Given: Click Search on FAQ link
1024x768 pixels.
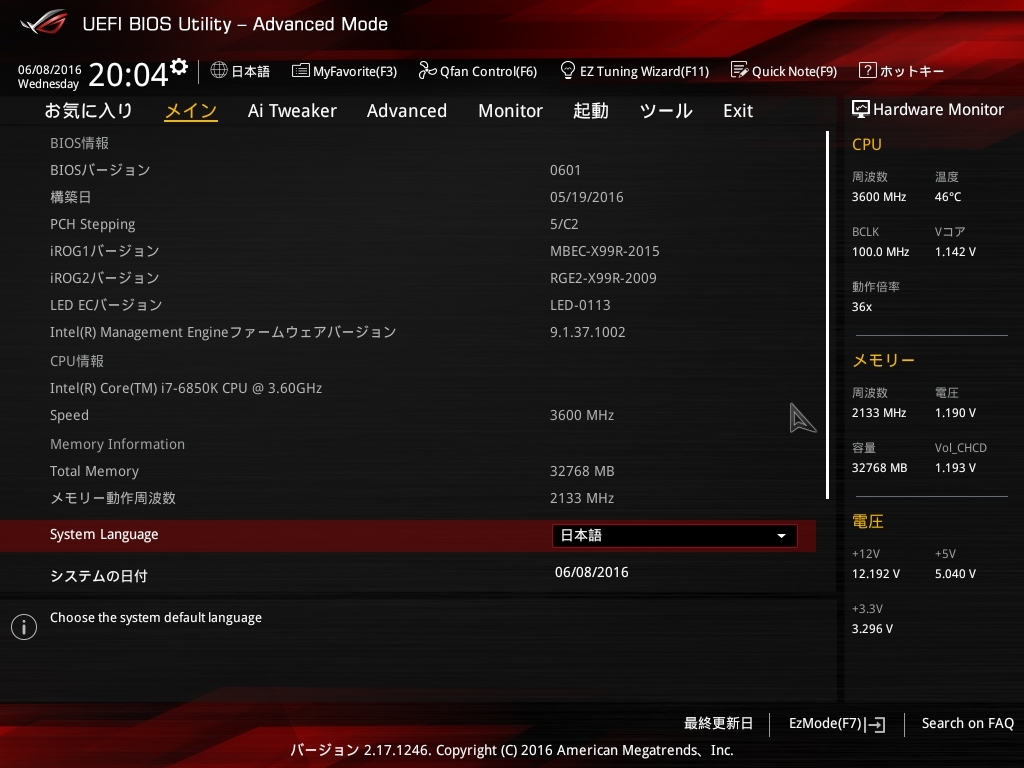Looking at the screenshot, I should [967, 724].
